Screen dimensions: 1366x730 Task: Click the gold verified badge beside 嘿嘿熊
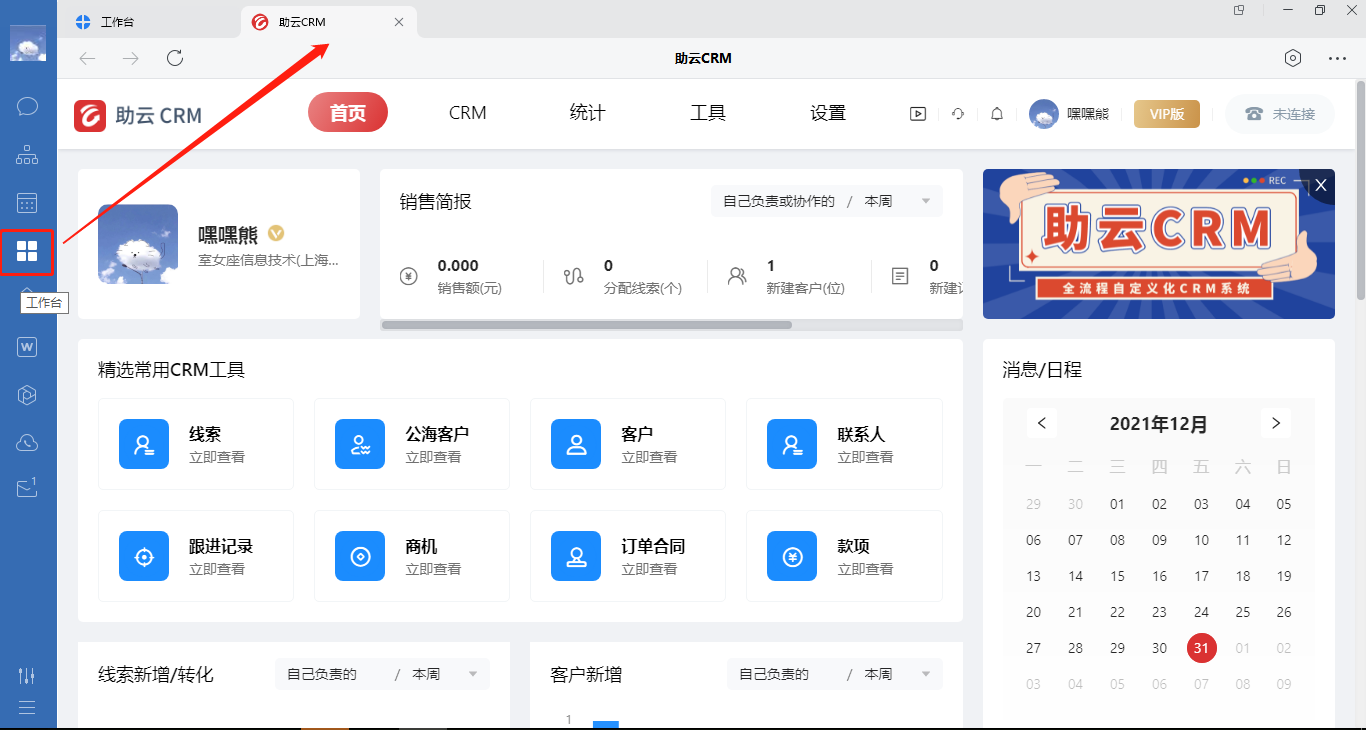(x=276, y=234)
